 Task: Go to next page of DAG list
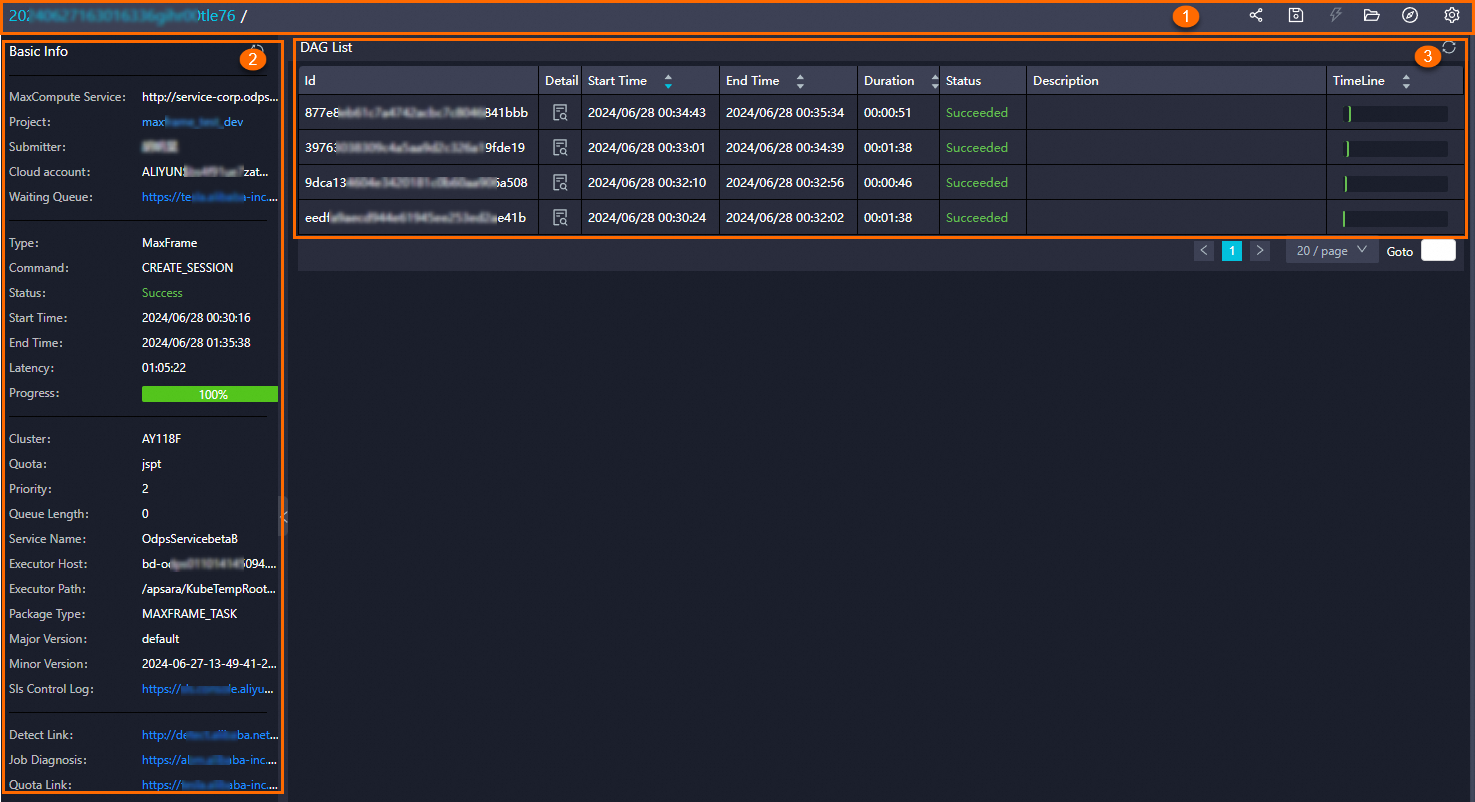pyautogui.click(x=1260, y=251)
